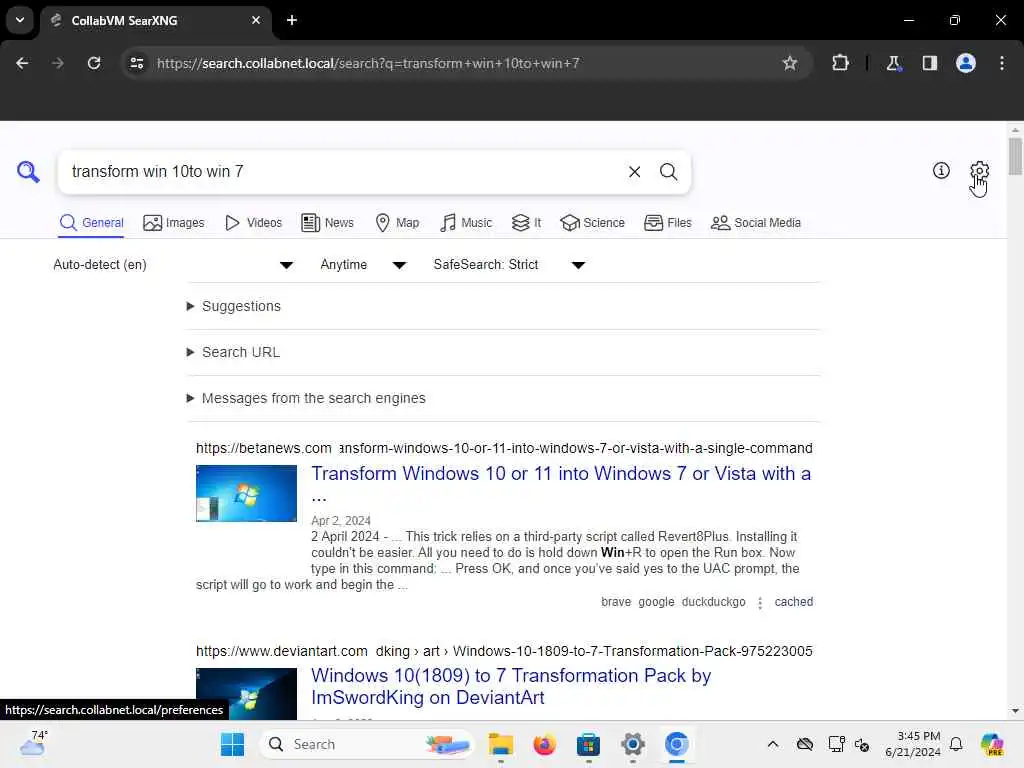Switch to the Map category
The width and height of the screenshot is (1024, 768).
(x=397, y=223)
